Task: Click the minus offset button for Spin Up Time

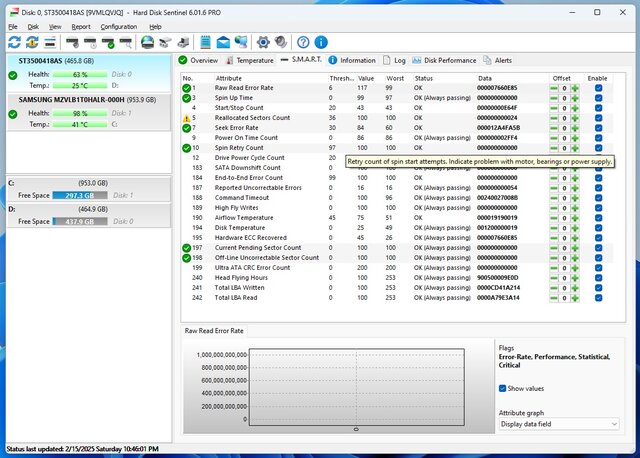Action: [x=555, y=98]
